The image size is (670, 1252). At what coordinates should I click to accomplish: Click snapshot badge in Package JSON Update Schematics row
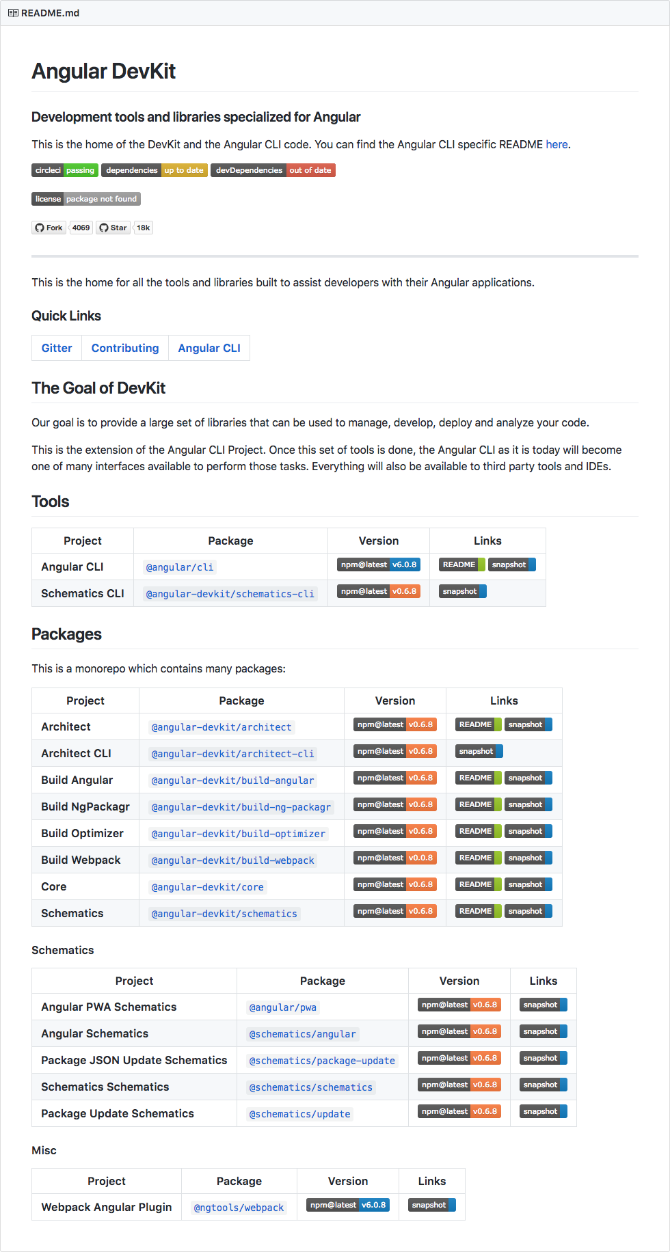click(543, 1058)
